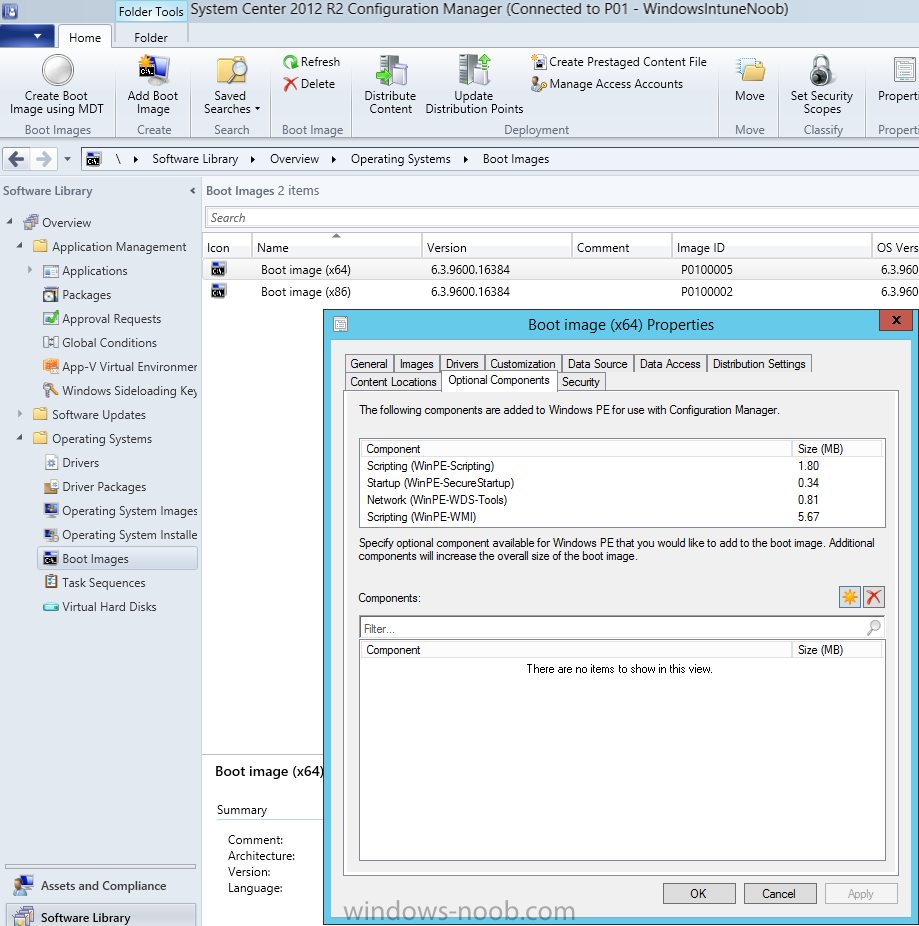Collapse the Operating Systems node

pos(19,438)
